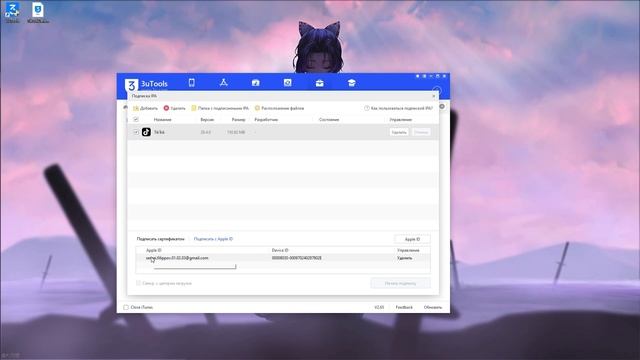Image resolution: width=640 pixels, height=360 pixels.
Task: Click Расположение файлов label
Action: (282, 108)
